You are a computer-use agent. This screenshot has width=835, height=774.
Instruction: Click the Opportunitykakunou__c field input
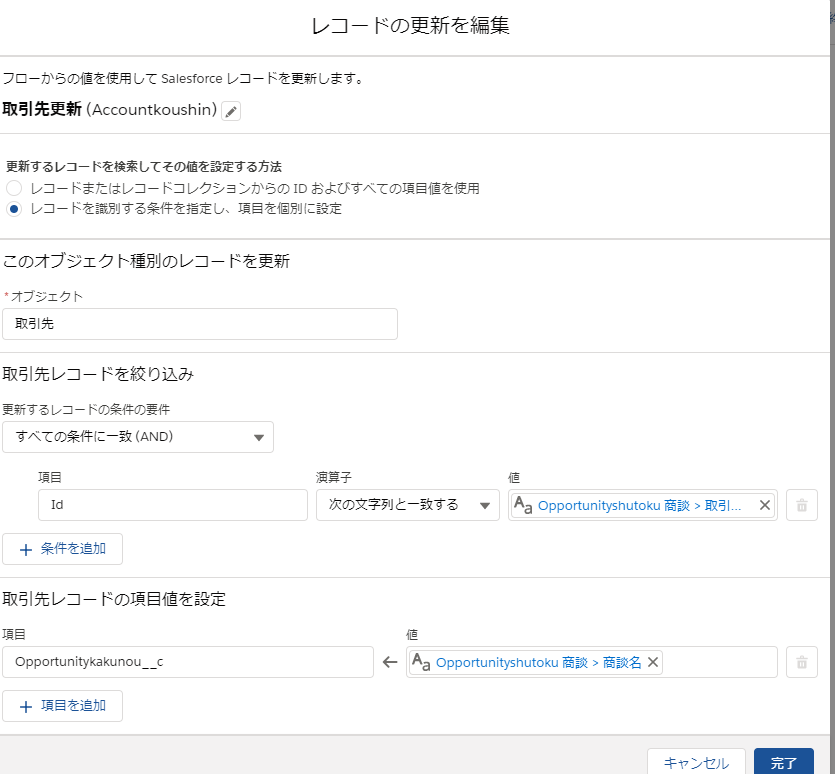pos(188,662)
